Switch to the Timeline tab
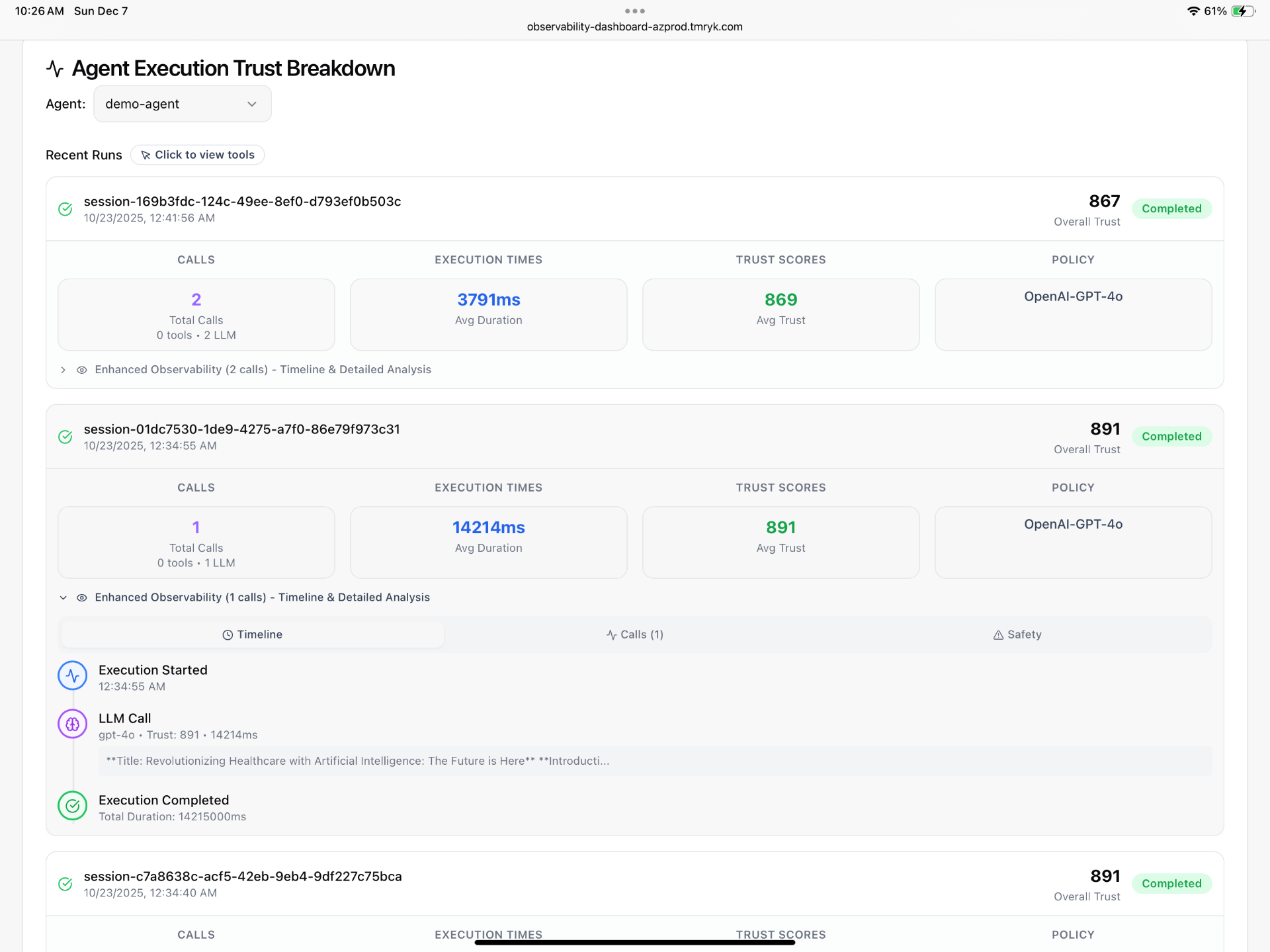 tap(253, 634)
